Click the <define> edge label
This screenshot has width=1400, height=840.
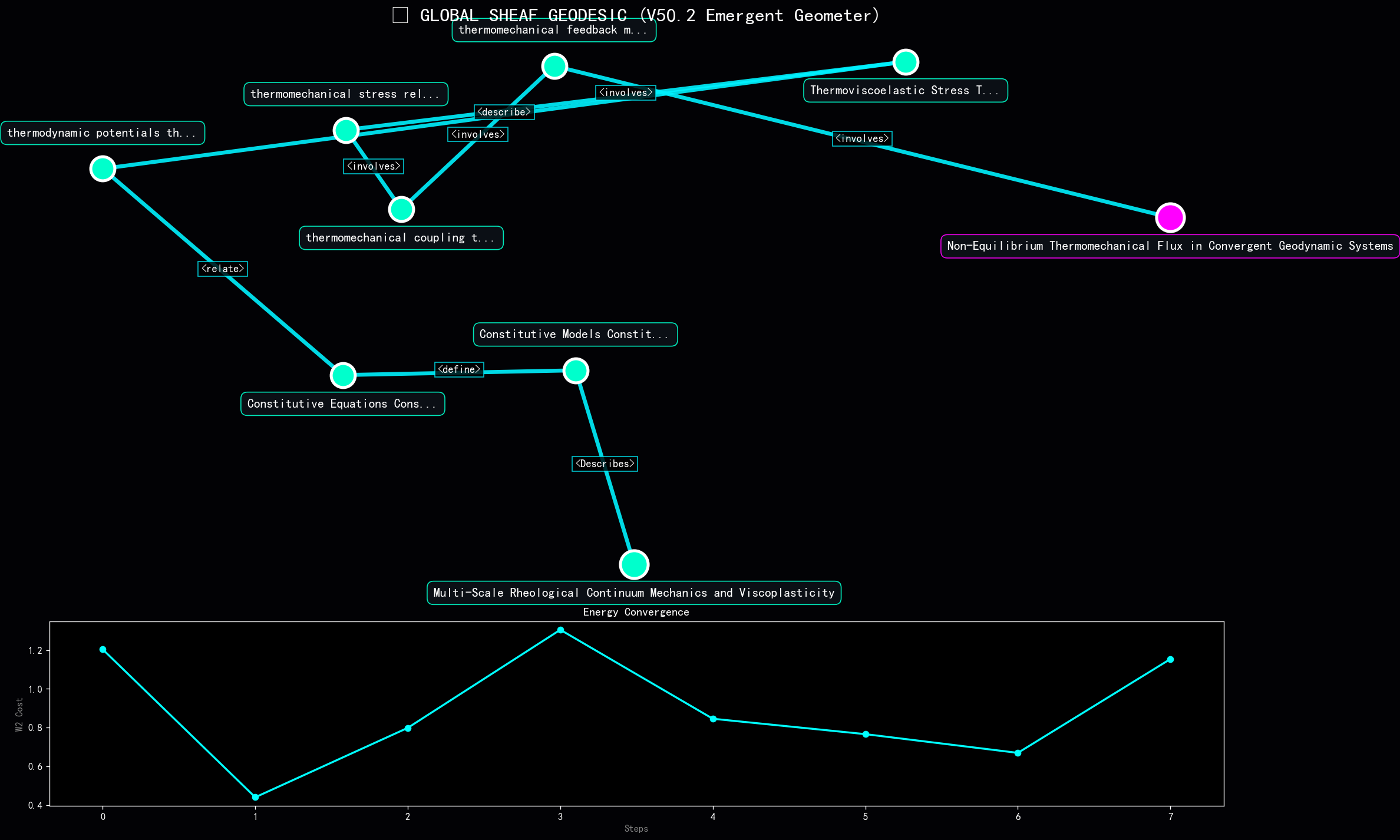[459, 369]
